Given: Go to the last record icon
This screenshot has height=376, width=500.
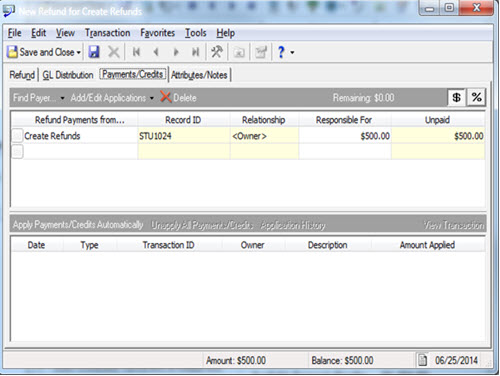Looking at the screenshot, I should pyautogui.click(x=195, y=52).
